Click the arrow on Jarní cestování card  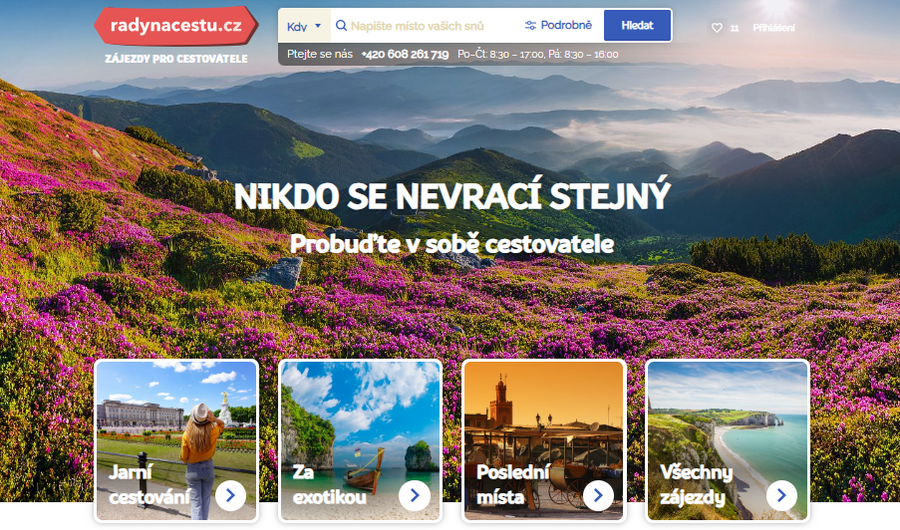point(230,495)
